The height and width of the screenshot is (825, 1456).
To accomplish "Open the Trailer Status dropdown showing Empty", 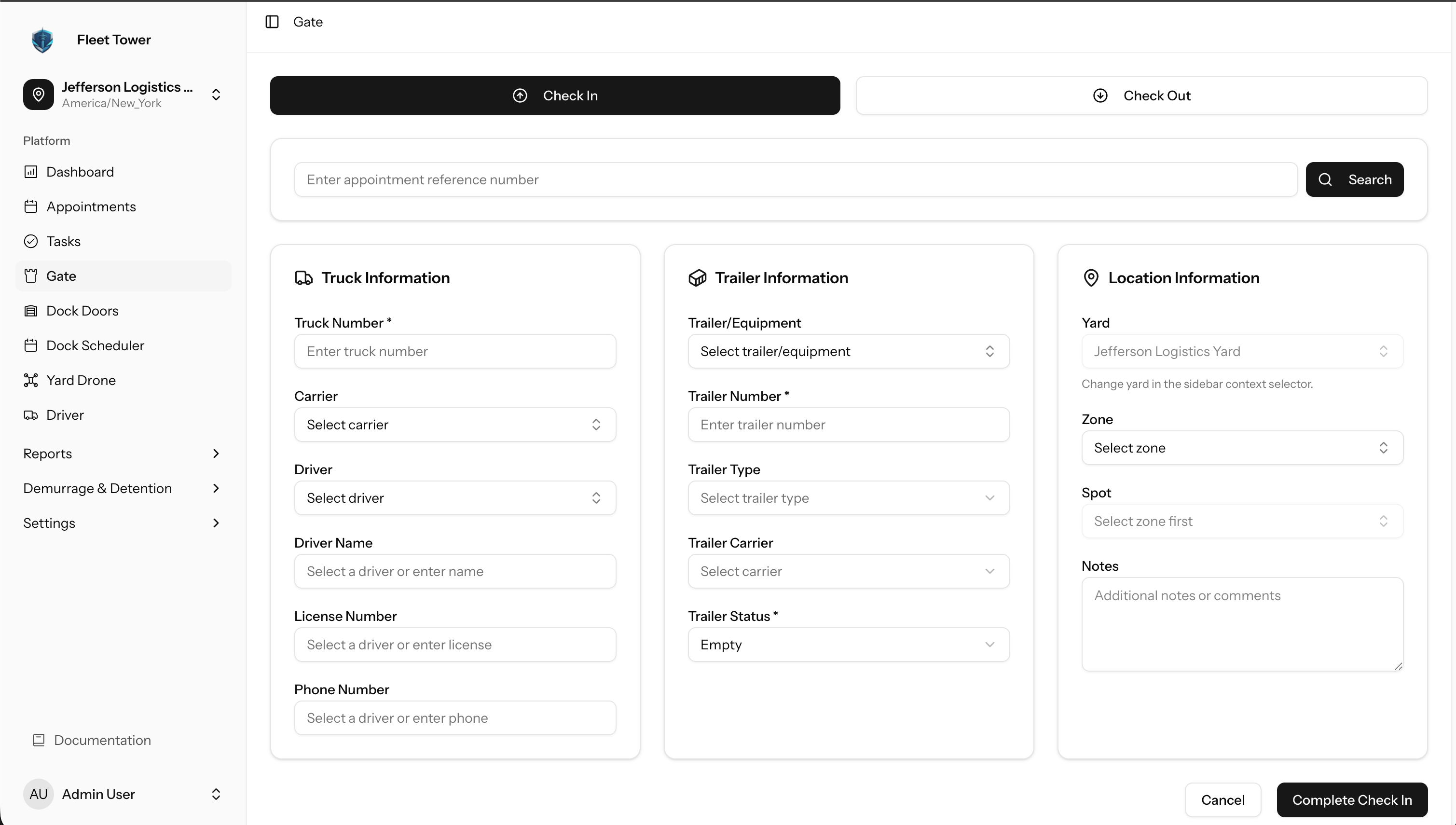I will [848, 644].
